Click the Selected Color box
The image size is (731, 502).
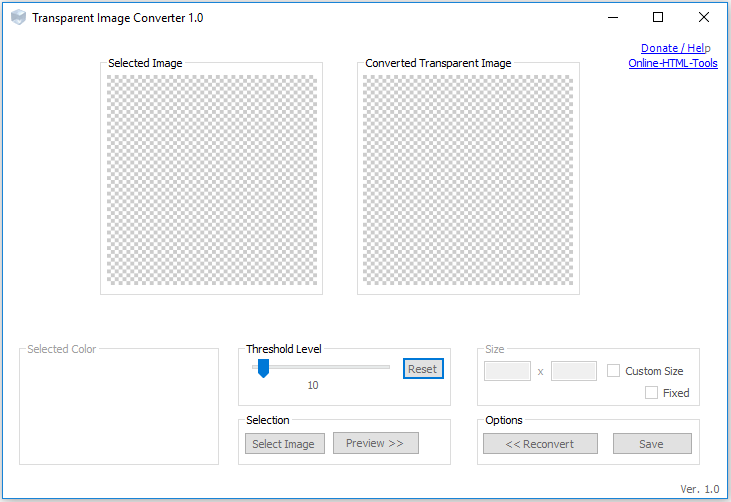pyautogui.click(x=119, y=406)
